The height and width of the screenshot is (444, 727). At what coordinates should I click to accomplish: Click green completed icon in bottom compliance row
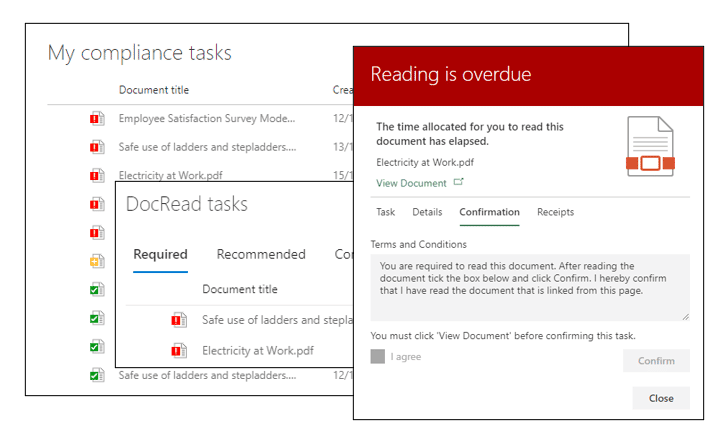point(96,376)
